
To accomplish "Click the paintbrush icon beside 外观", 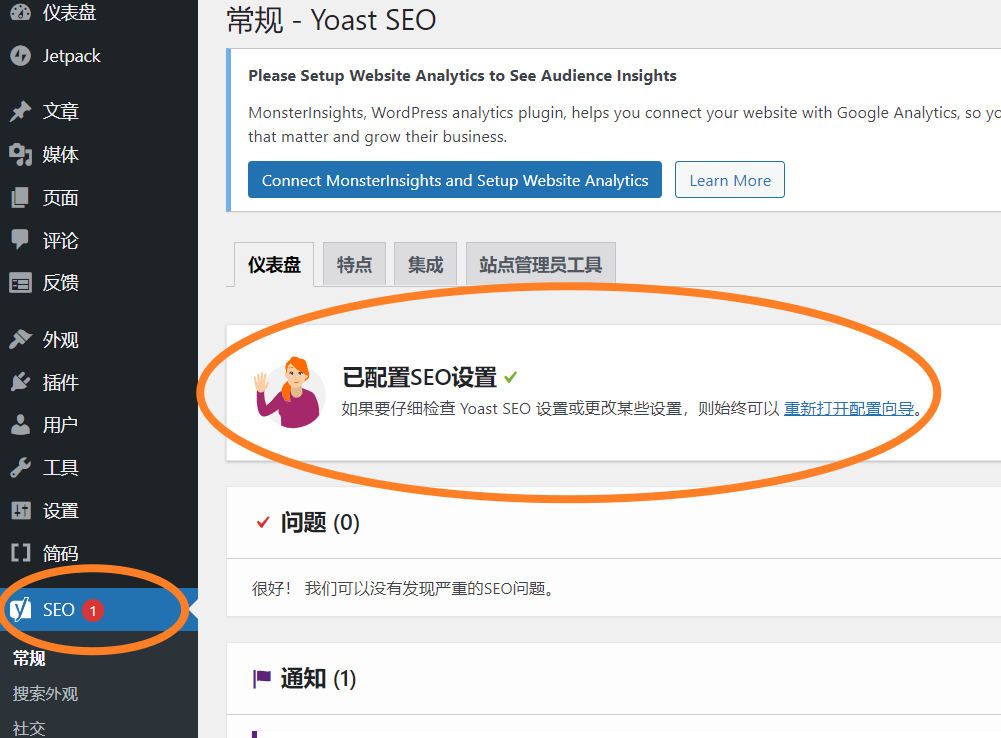I will click(x=20, y=340).
